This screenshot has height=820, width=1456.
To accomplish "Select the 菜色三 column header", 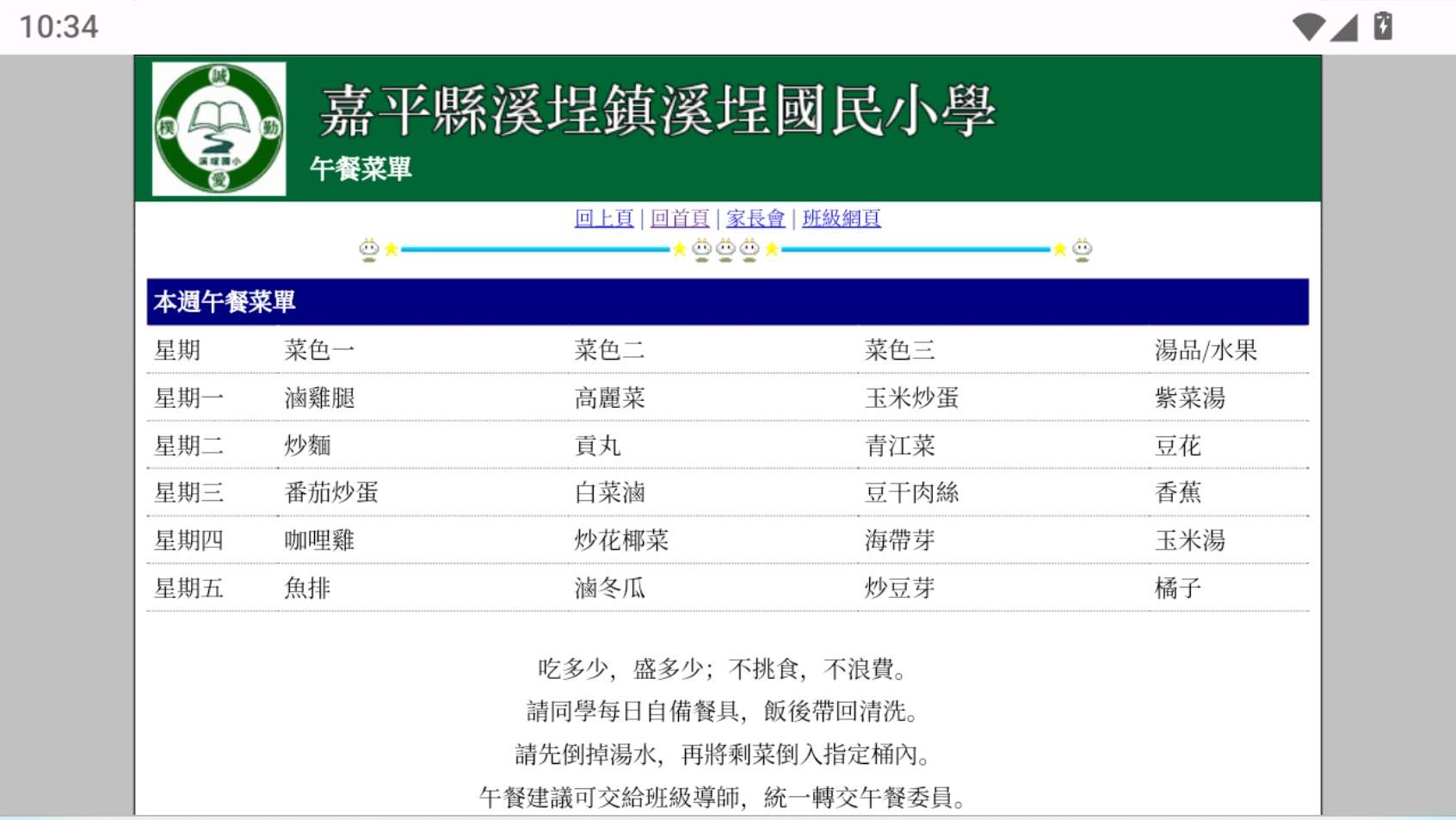I will 899,350.
